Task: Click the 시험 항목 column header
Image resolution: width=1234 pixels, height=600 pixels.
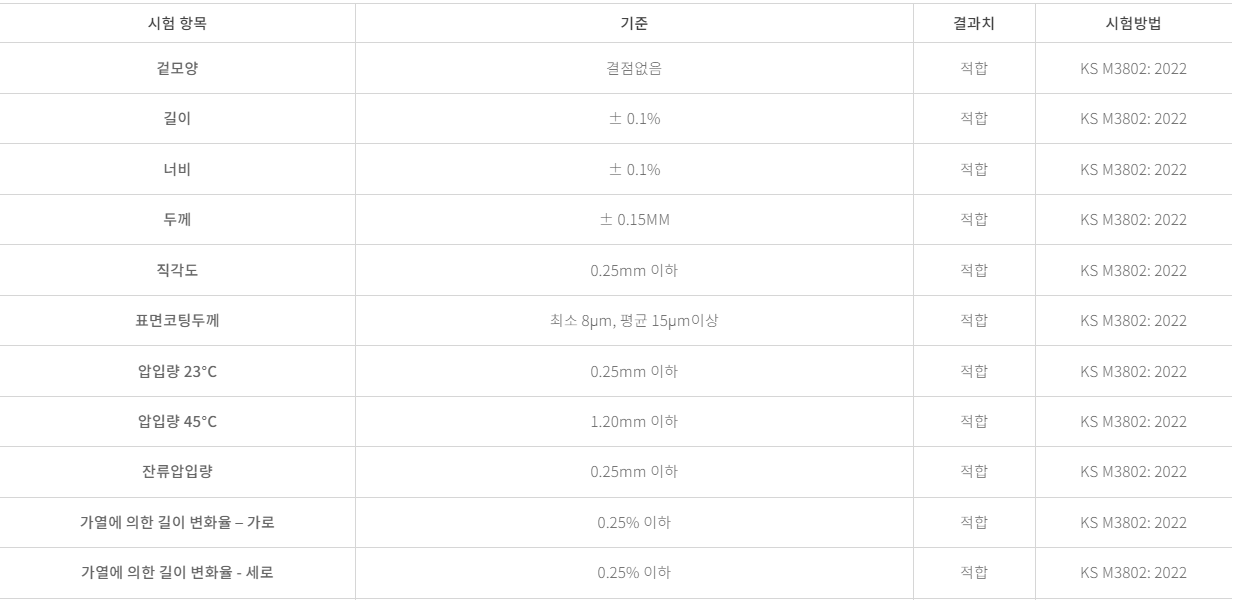Action: coord(177,23)
